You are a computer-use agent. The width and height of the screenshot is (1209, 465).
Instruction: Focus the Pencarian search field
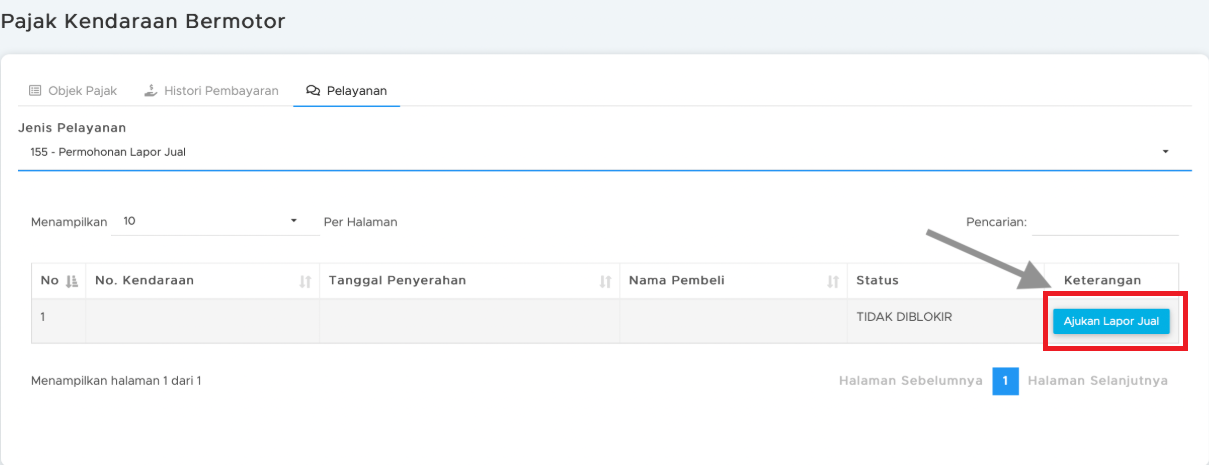tap(1105, 222)
